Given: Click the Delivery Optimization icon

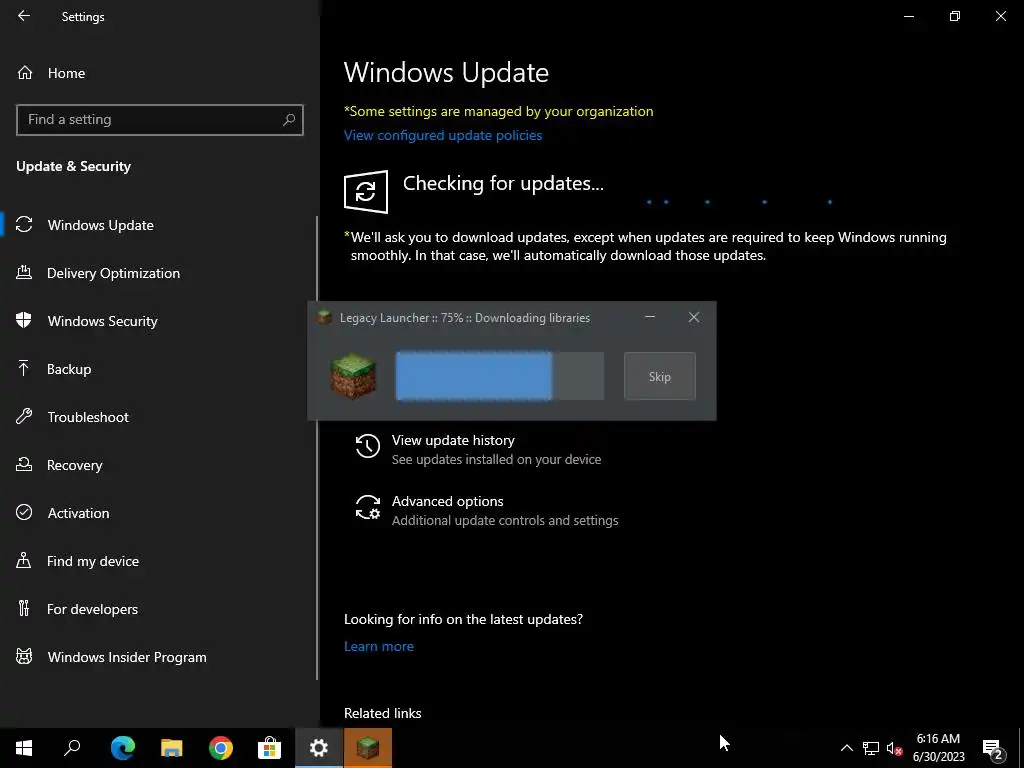Looking at the screenshot, I should point(24,272).
